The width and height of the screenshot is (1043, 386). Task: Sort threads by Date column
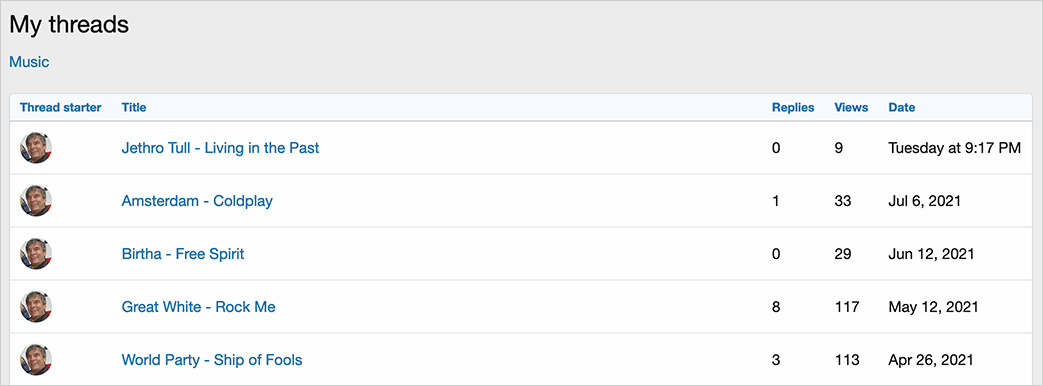coord(901,107)
